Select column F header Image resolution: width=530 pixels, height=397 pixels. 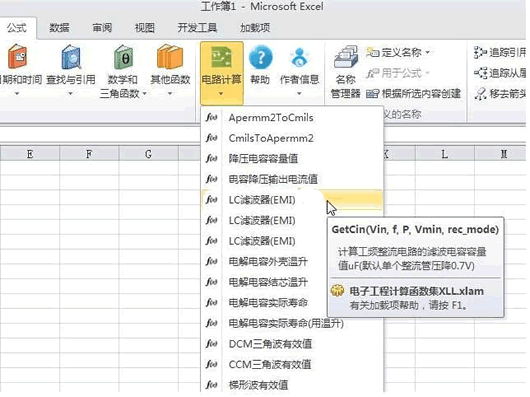(x=89, y=154)
